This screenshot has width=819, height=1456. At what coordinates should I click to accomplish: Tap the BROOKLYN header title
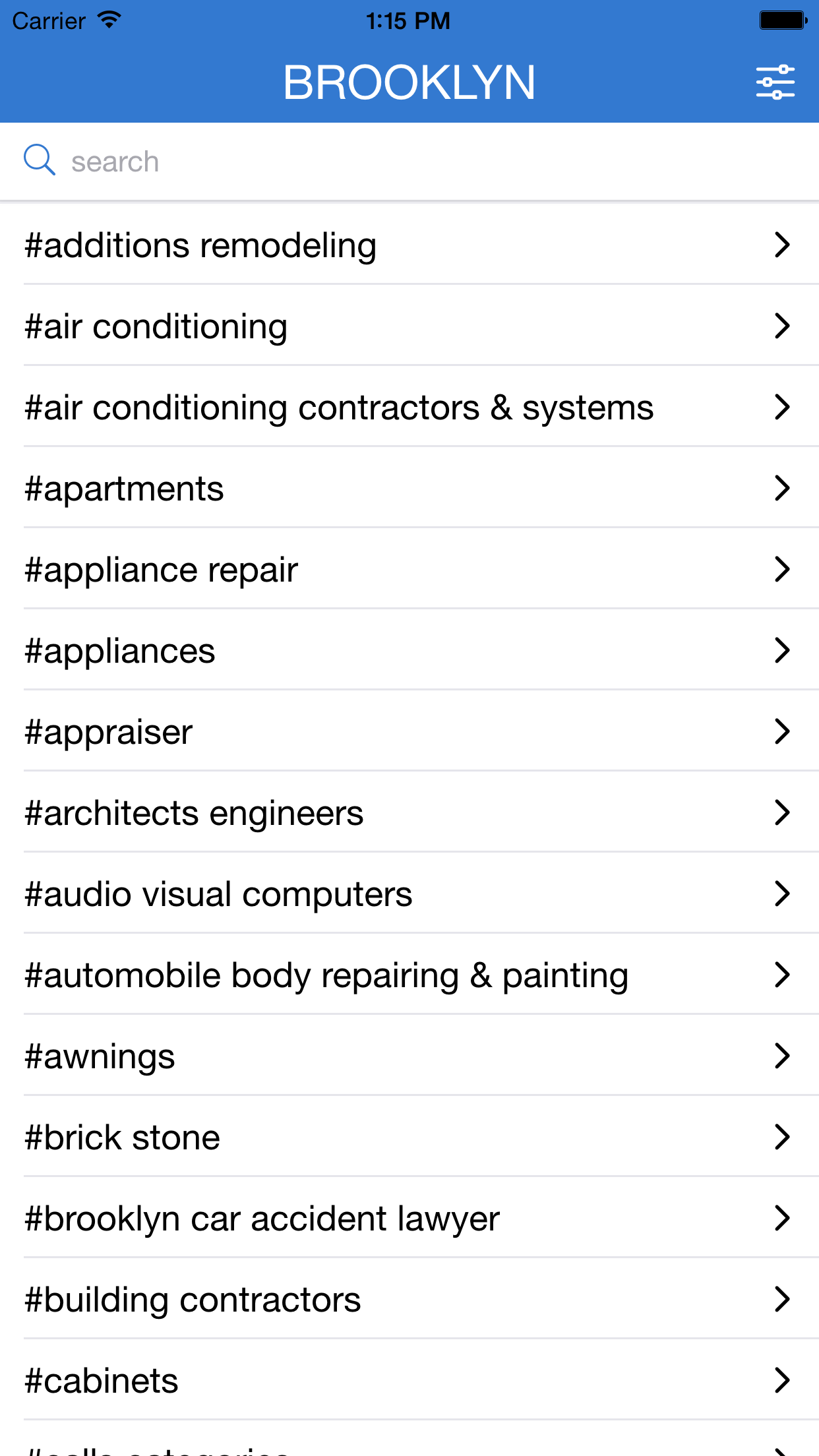point(409,83)
